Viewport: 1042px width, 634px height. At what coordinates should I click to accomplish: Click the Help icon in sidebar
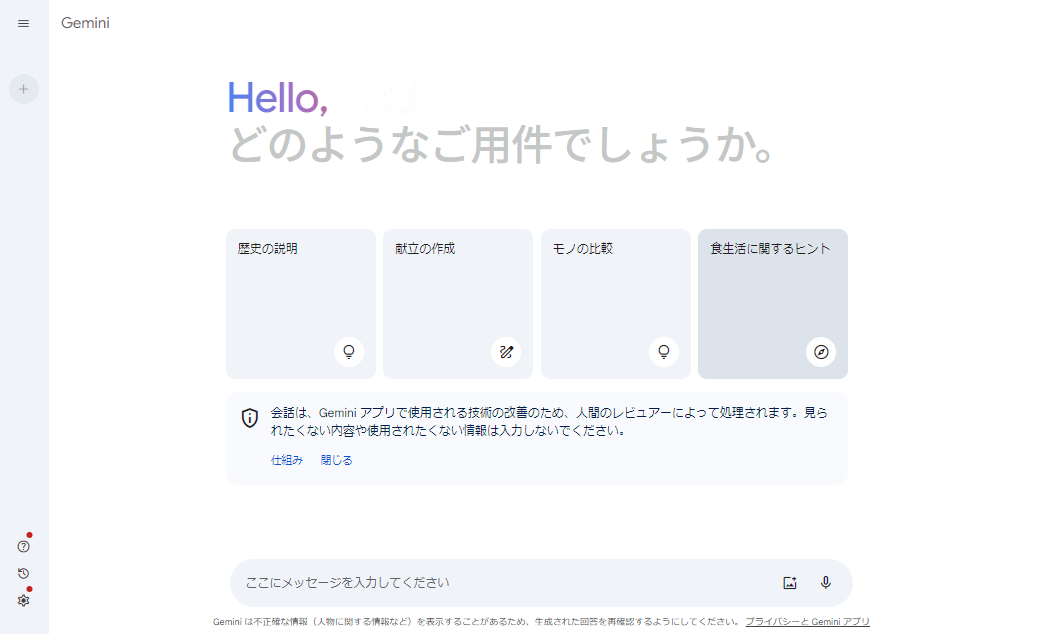coord(24,546)
